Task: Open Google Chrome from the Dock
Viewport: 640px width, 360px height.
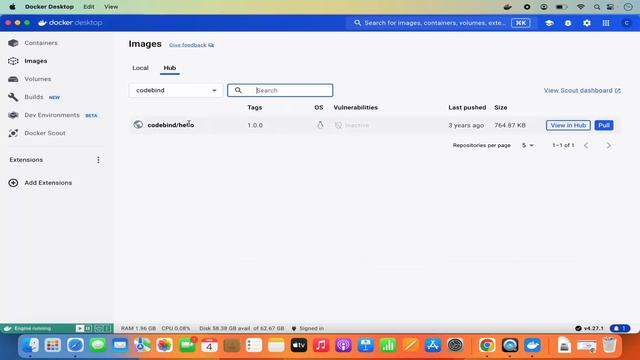Action: click(x=487, y=345)
